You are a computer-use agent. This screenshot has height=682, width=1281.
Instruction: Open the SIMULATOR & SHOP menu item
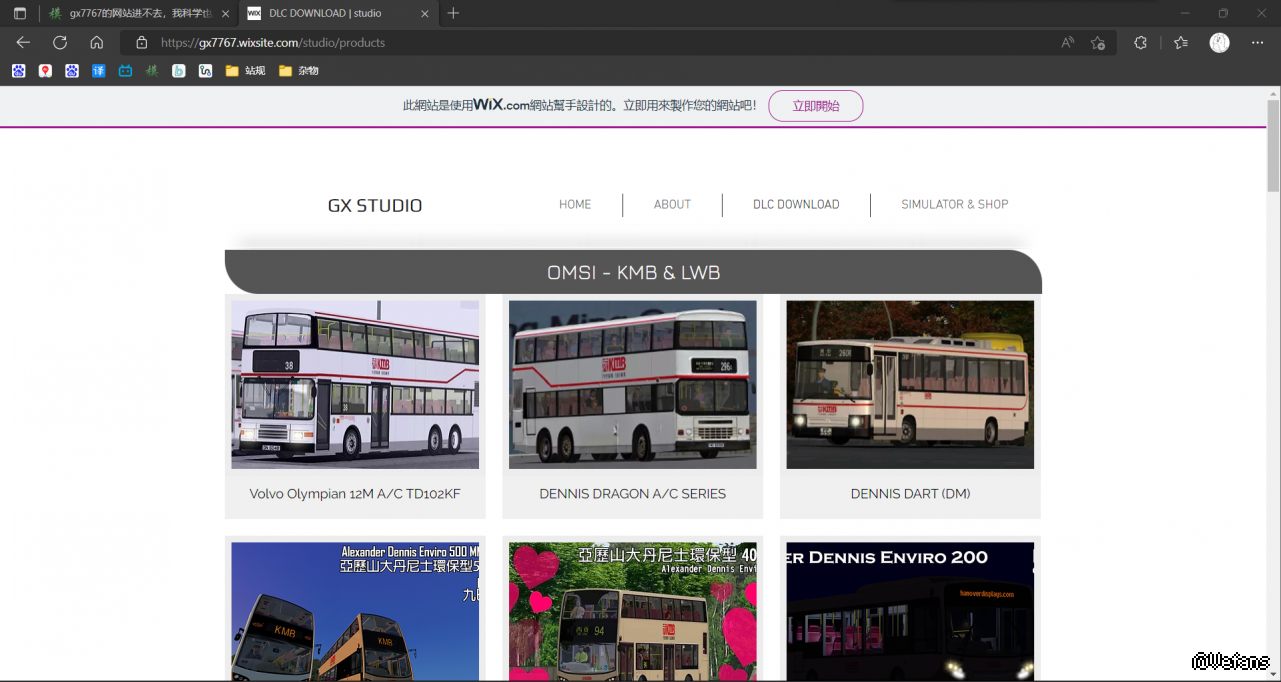(x=954, y=205)
